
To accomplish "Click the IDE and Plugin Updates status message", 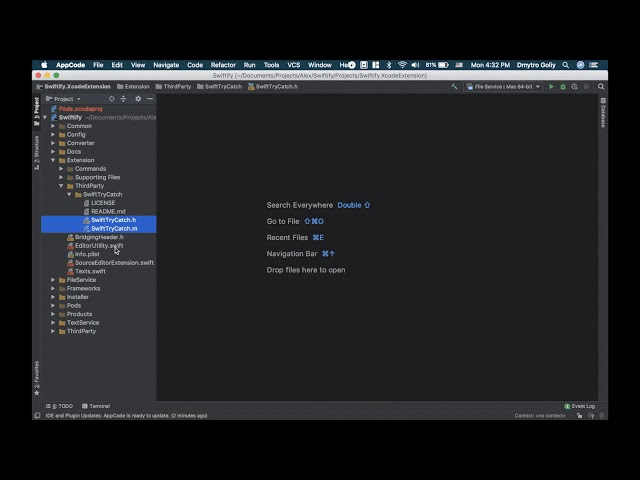I will point(127,416).
